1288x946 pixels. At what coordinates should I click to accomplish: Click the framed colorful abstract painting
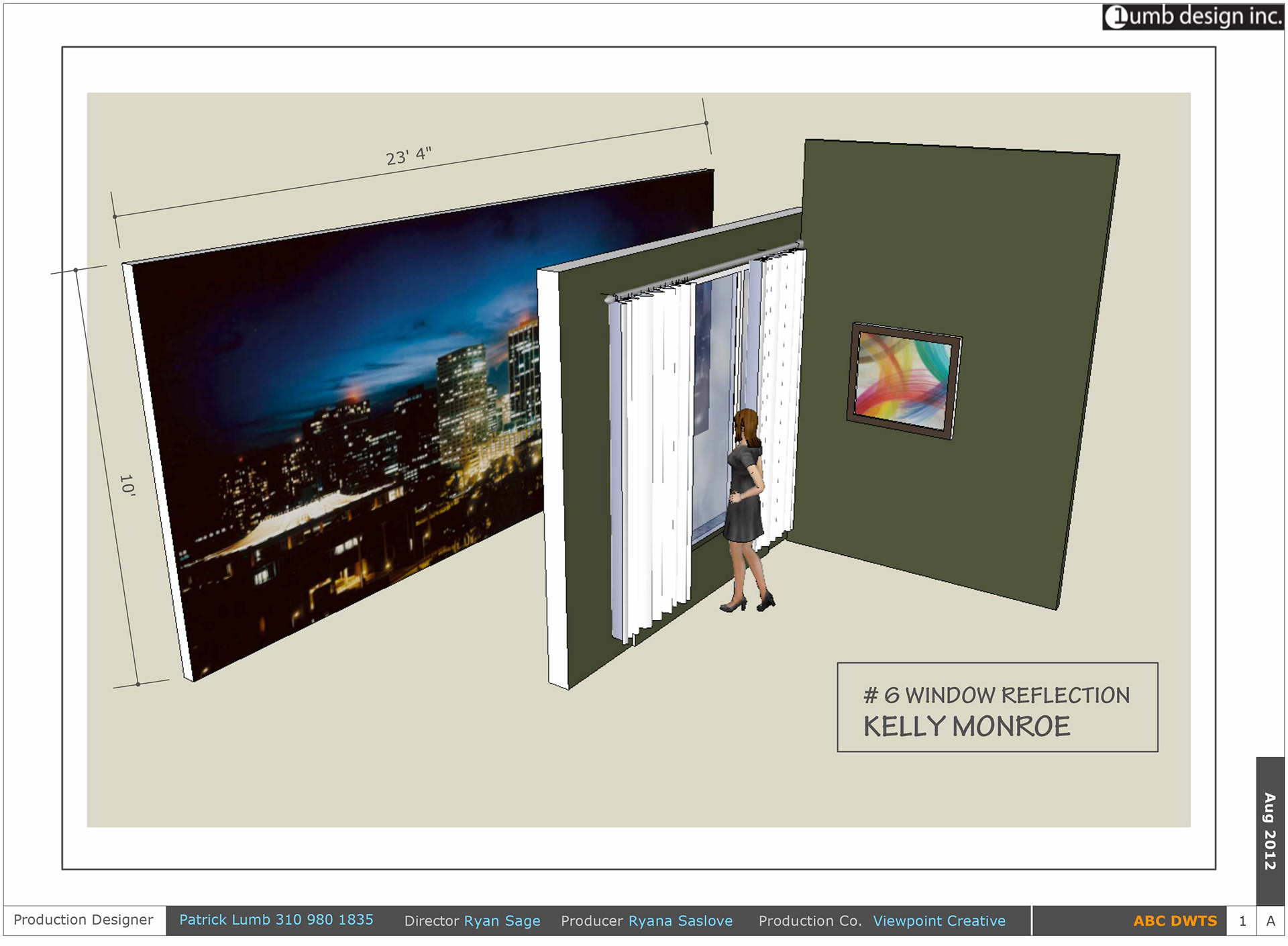pyautogui.click(x=904, y=380)
